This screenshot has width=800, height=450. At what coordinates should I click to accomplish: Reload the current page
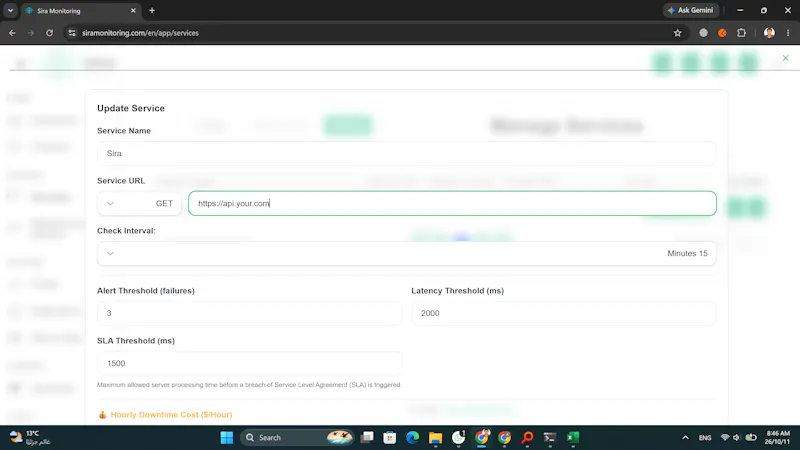coord(49,33)
